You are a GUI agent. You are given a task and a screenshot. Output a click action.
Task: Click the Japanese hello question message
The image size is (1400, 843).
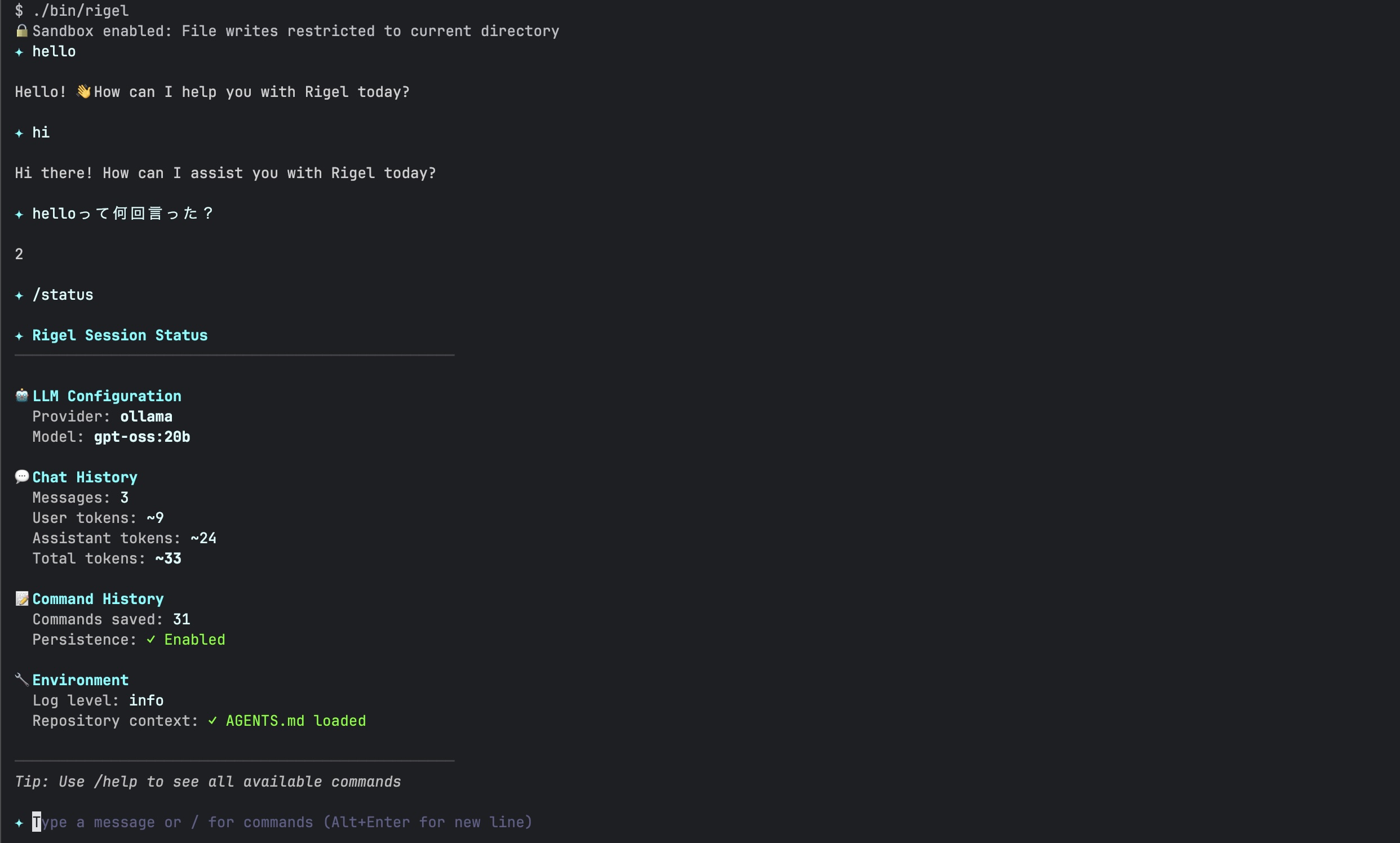tap(123, 214)
